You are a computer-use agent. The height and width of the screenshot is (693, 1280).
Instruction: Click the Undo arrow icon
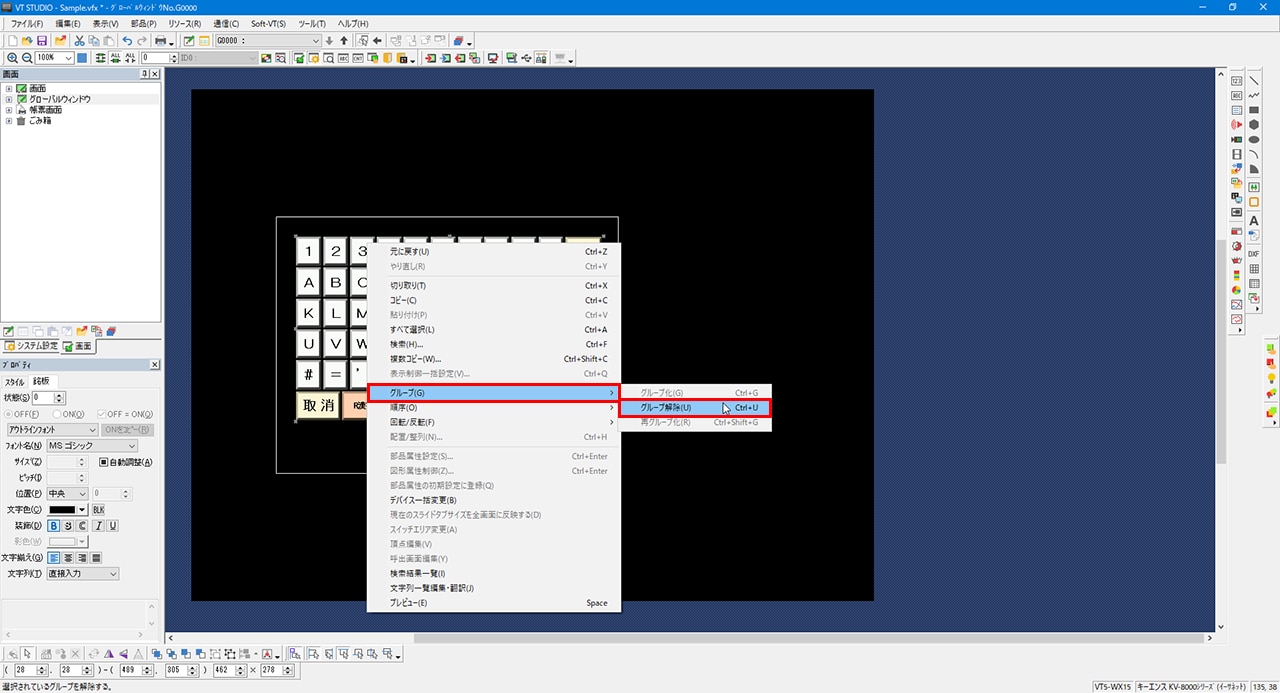[127, 41]
